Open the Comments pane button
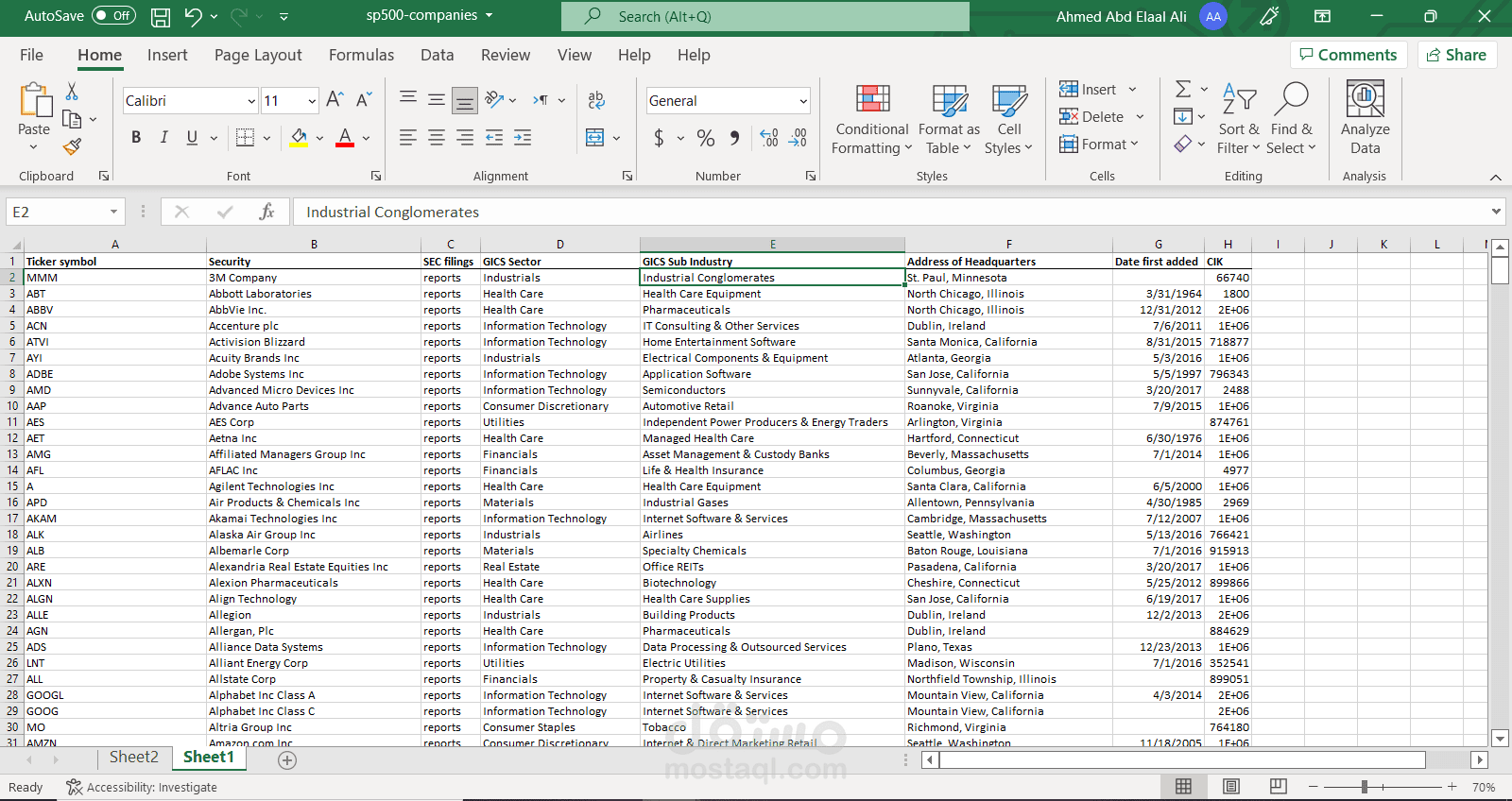This screenshot has width=1512, height=801. pos(1349,55)
